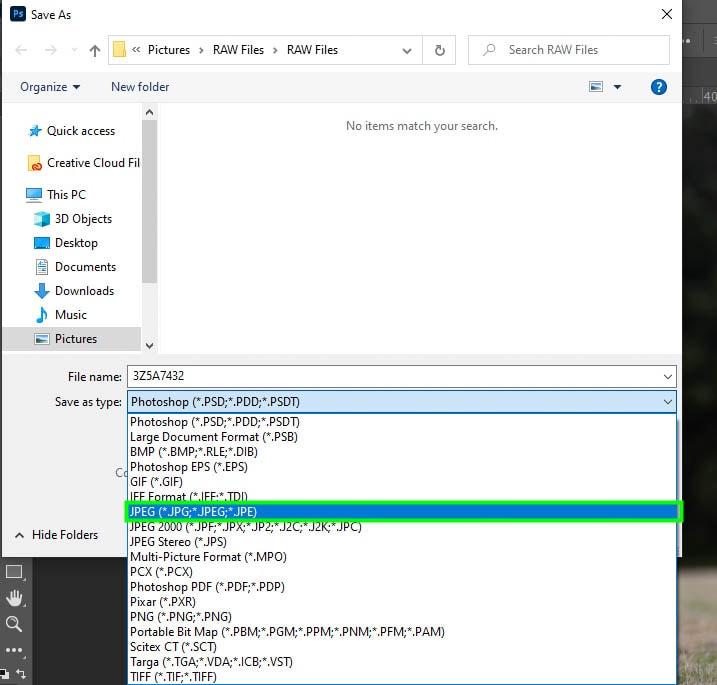Image resolution: width=717 pixels, height=685 pixels.
Task: Click the Search RAW Files box
Action: coord(569,50)
